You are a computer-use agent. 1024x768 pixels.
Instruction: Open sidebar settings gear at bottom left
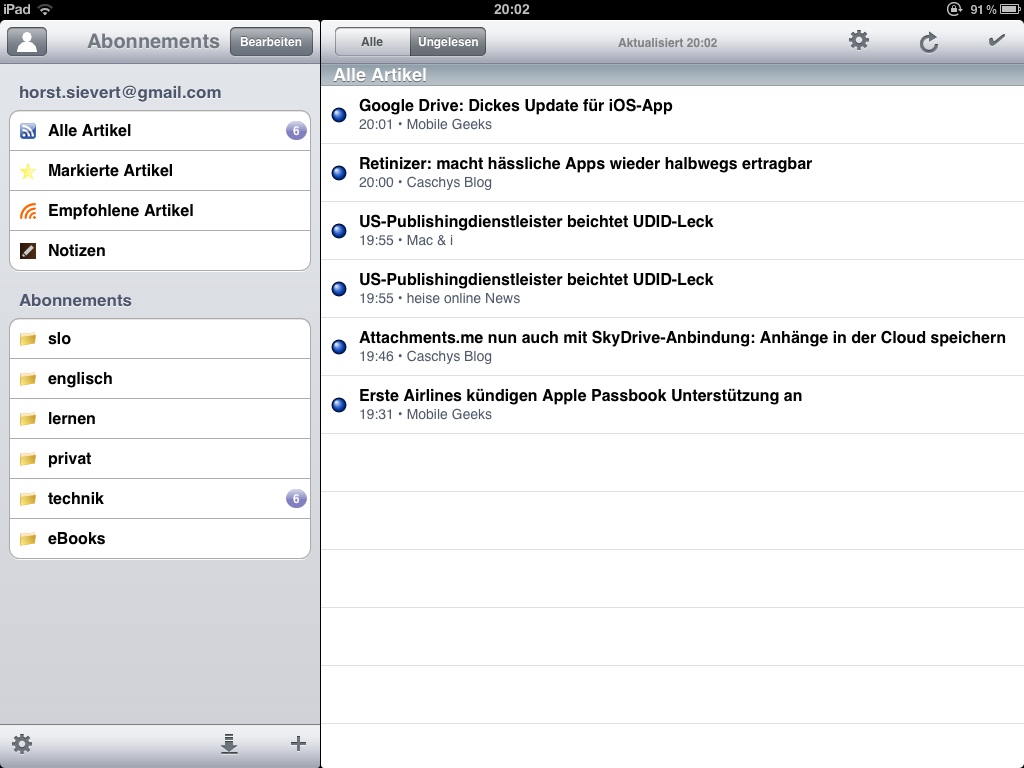22,744
